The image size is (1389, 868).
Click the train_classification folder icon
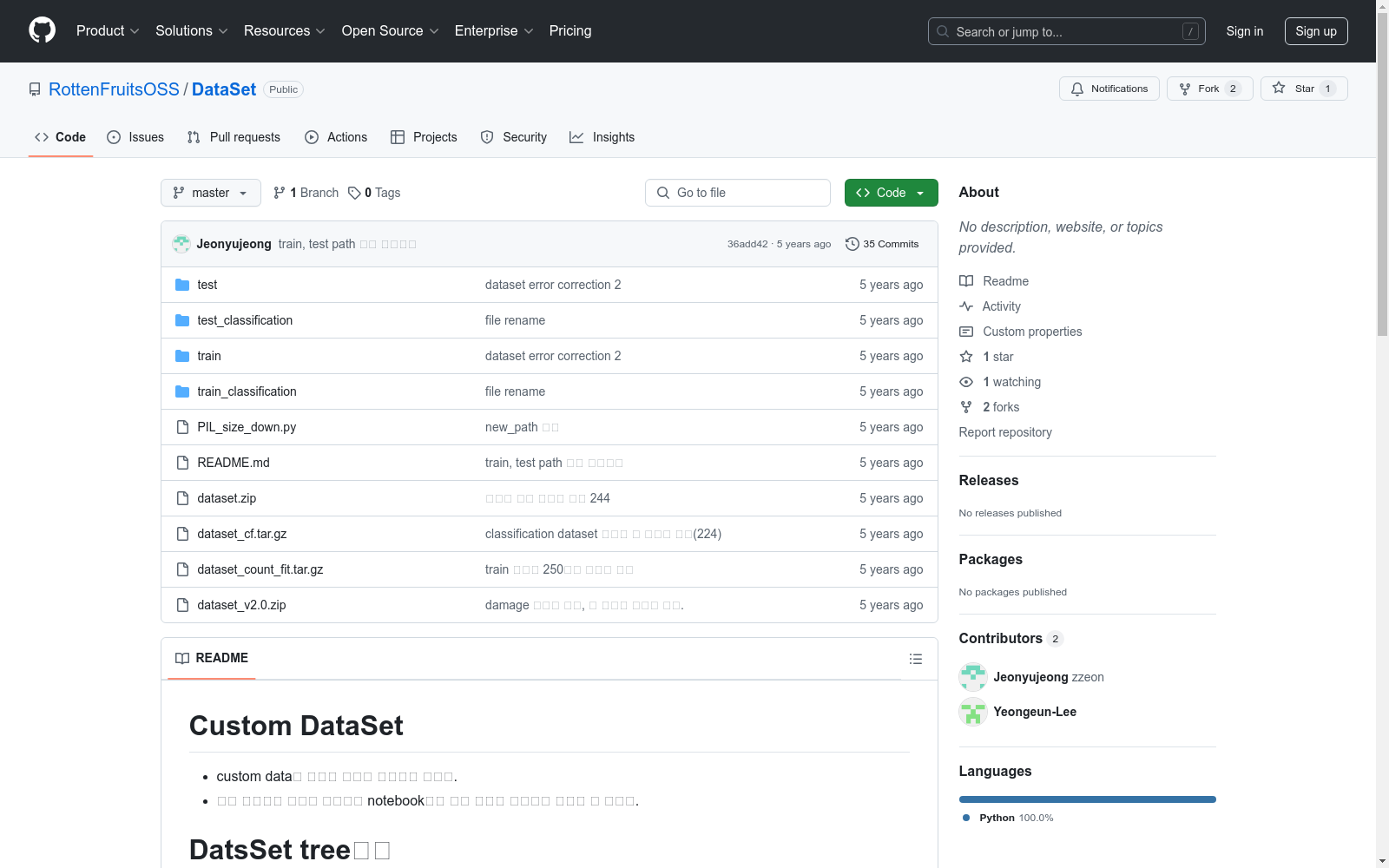[x=182, y=391]
